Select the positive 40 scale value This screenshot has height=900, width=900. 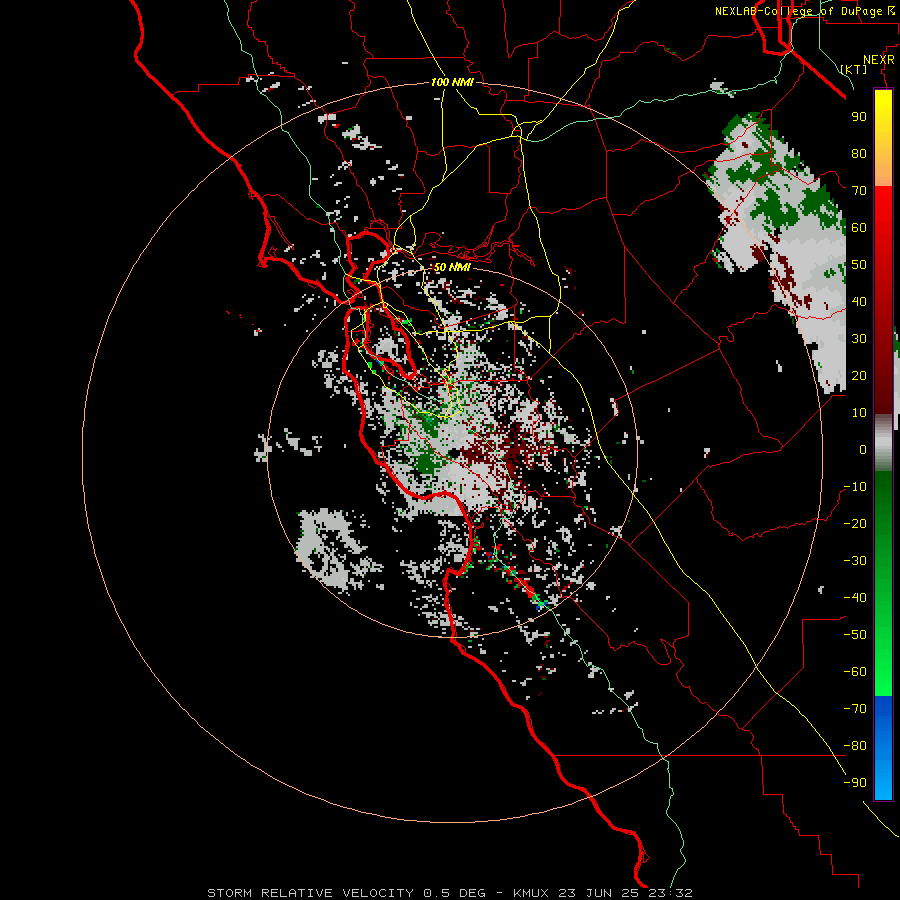click(859, 301)
